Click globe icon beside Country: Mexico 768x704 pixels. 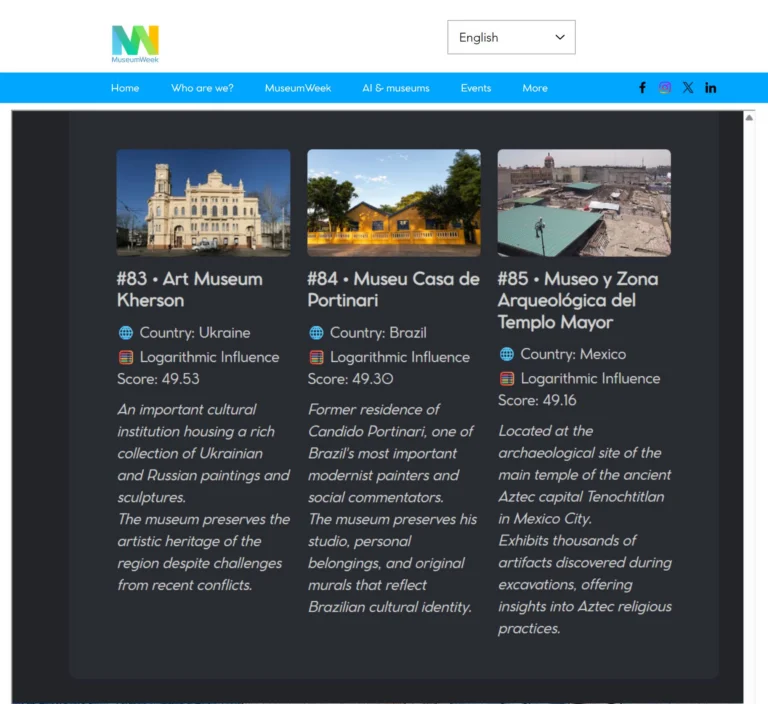507,354
